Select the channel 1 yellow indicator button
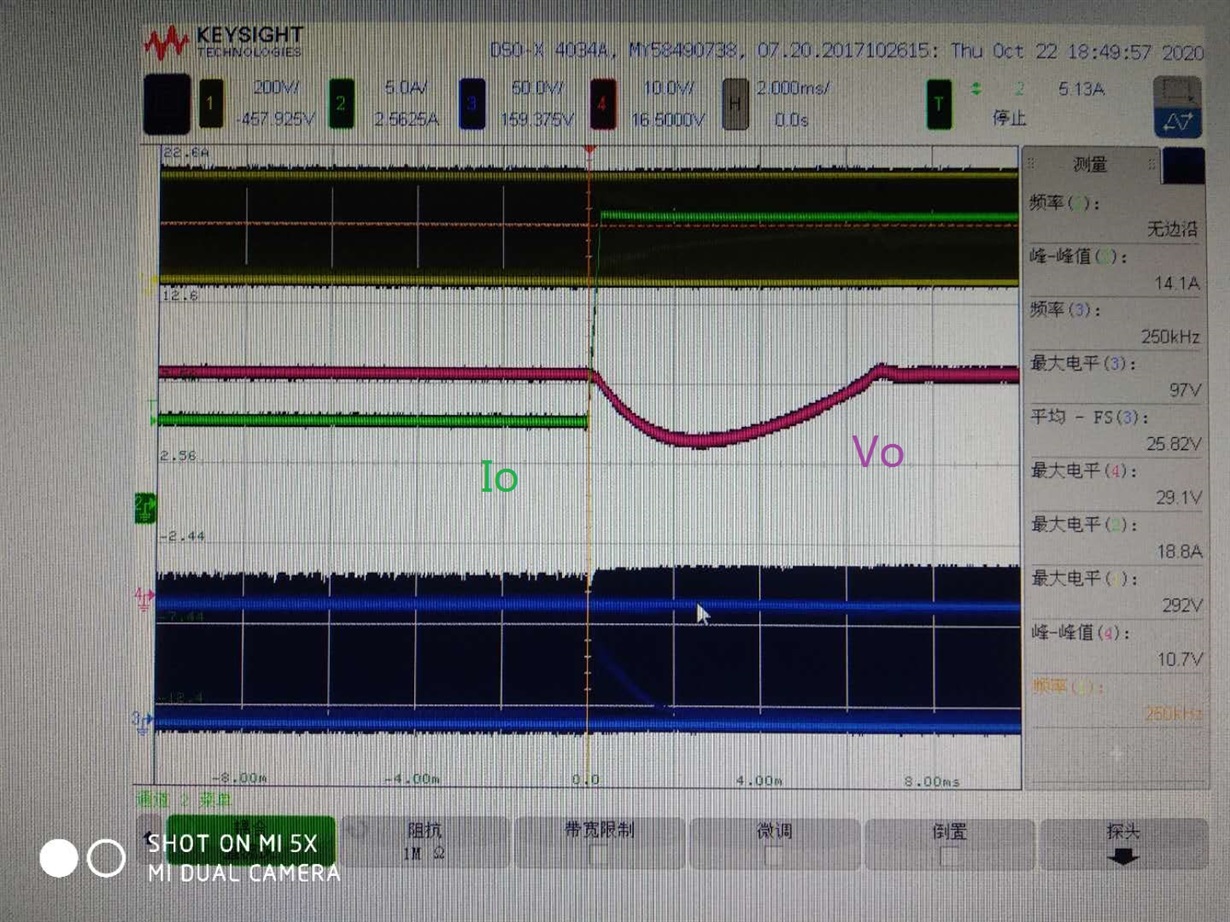The height and width of the screenshot is (922, 1230). click(211, 104)
